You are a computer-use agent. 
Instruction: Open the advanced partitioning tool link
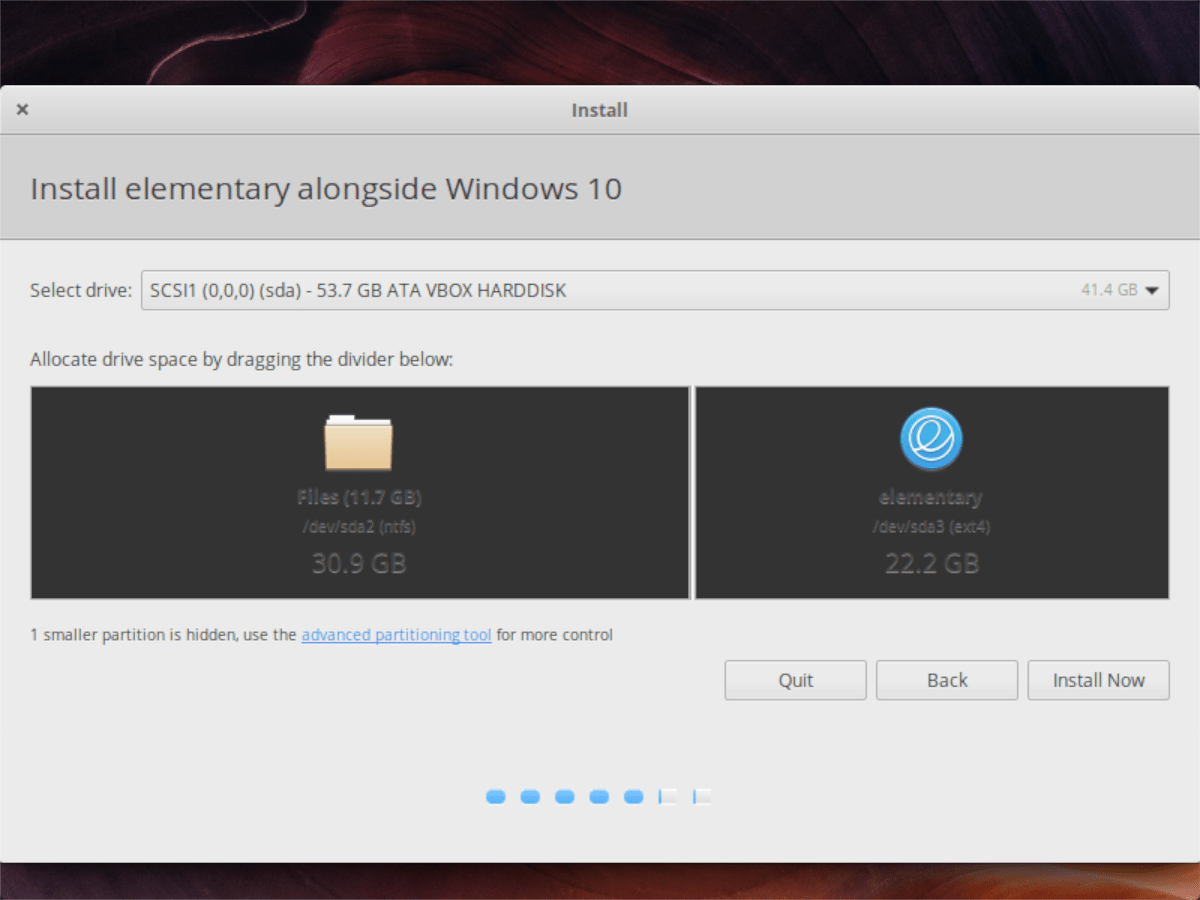396,634
